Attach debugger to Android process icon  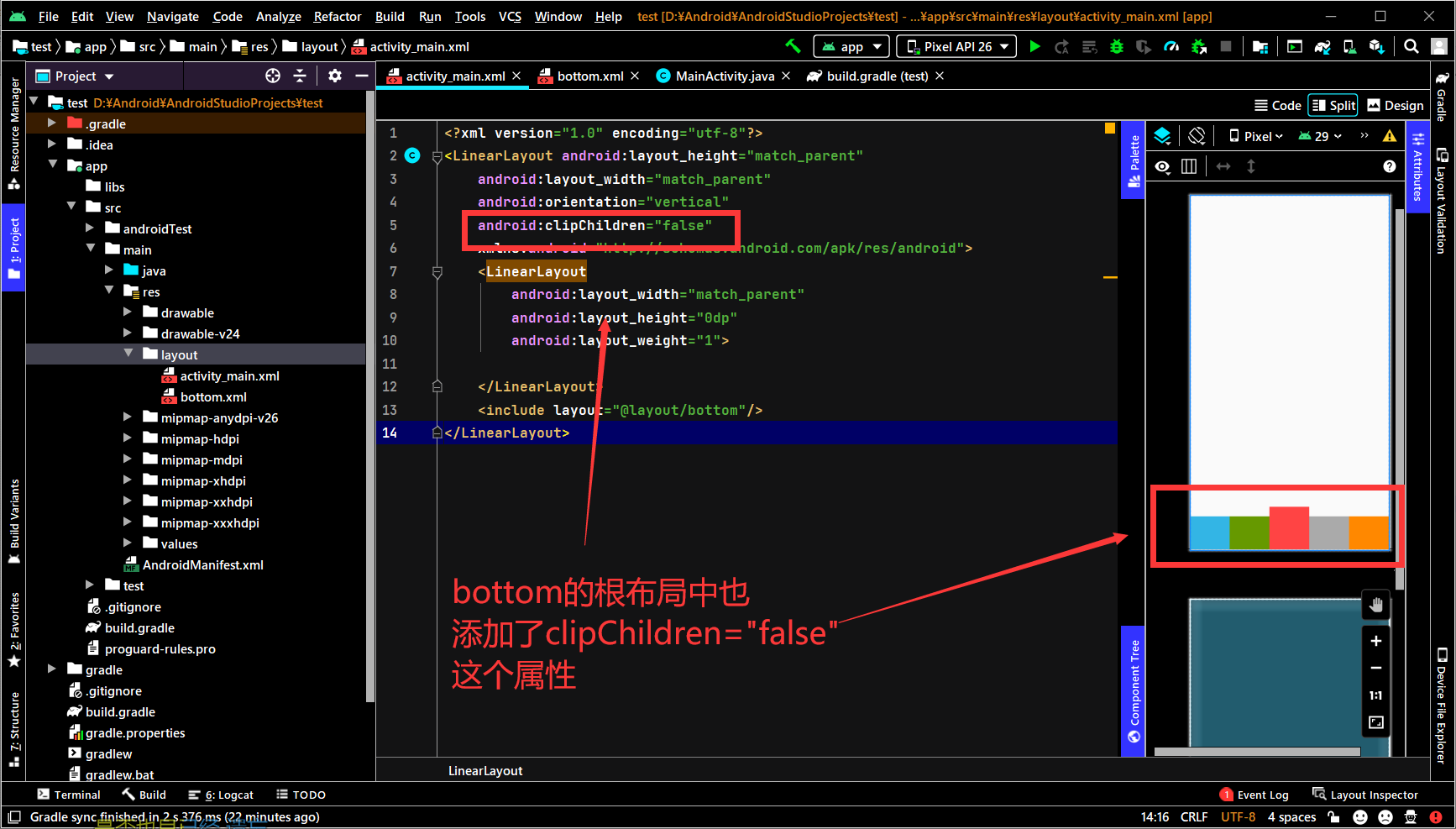1198,46
